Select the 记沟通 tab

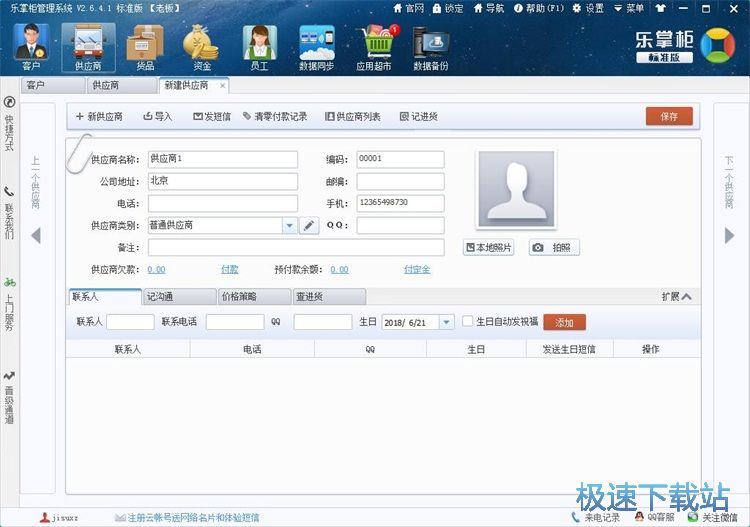click(x=179, y=296)
